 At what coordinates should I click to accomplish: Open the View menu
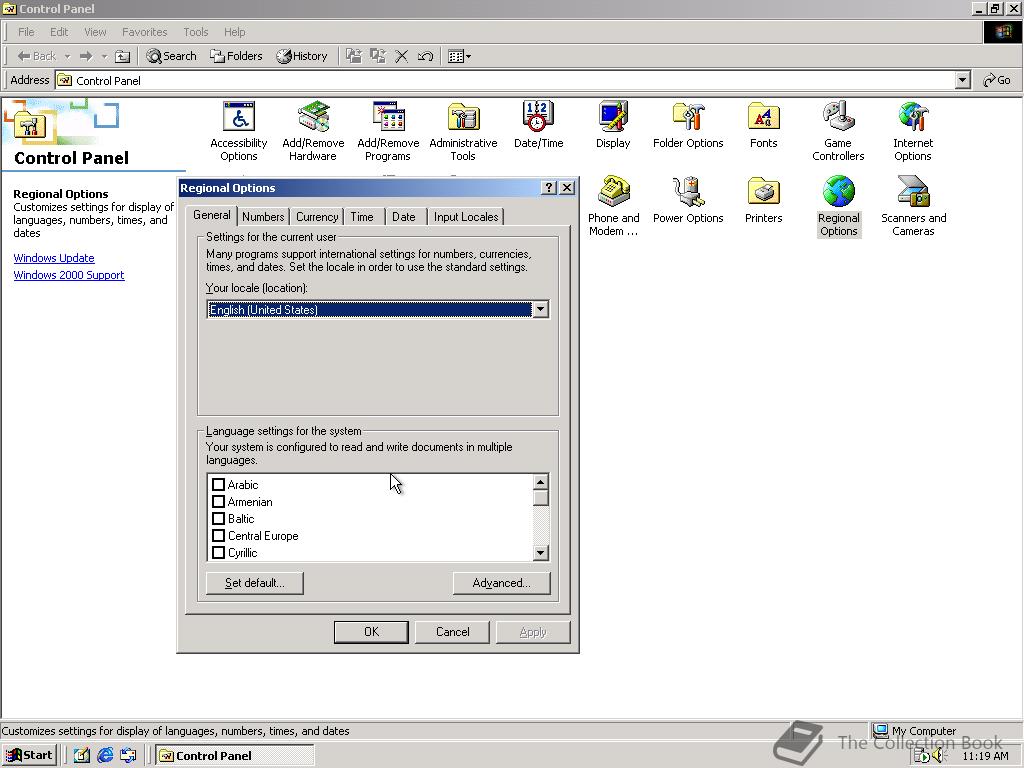click(x=95, y=32)
